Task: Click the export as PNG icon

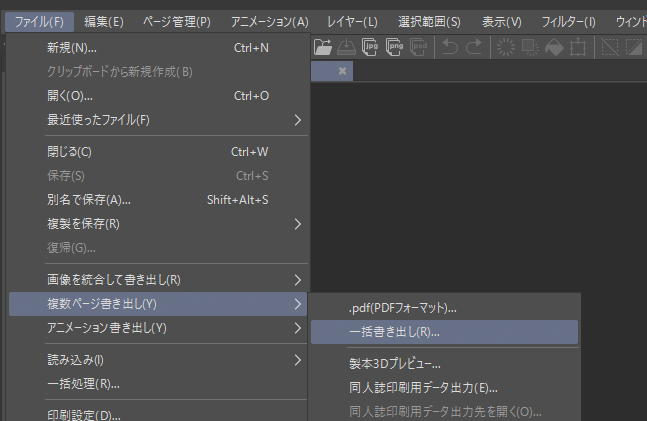Action: [x=395, y=46]
